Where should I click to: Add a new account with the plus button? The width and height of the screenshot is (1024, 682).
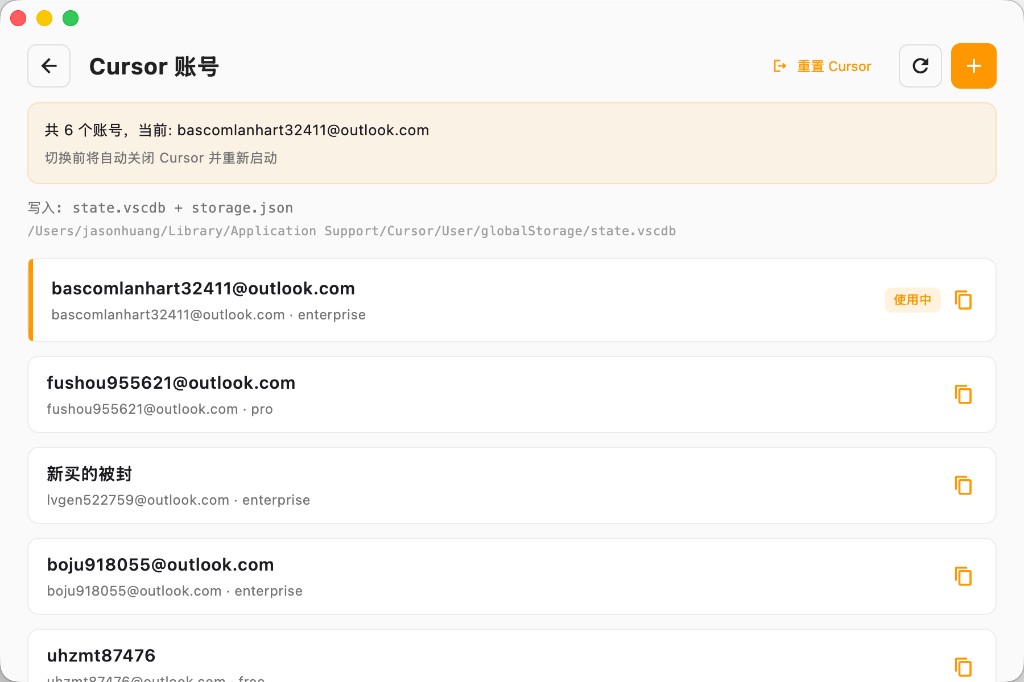[973, 66]
